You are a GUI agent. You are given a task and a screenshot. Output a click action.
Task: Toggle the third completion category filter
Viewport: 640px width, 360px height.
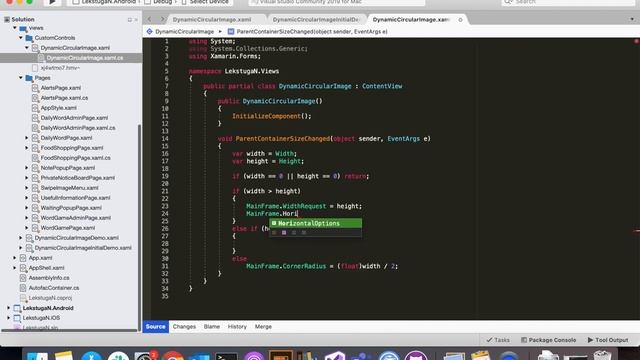tap(294, 233)
